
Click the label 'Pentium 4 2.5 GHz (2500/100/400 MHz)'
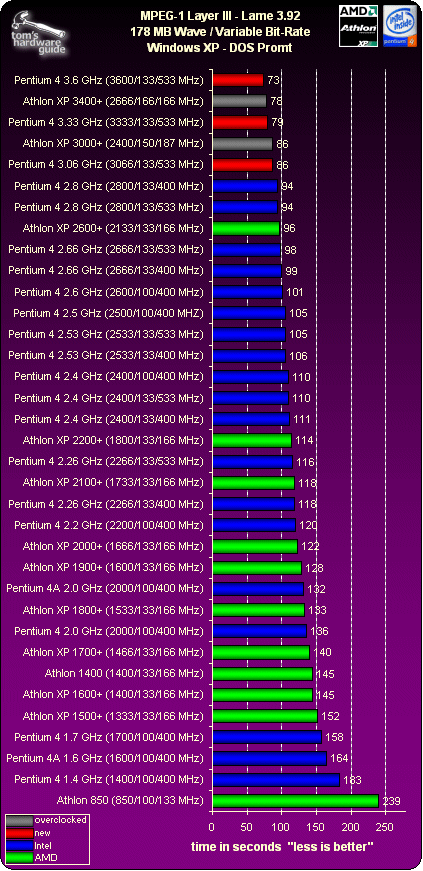click(x=109, y=313)
